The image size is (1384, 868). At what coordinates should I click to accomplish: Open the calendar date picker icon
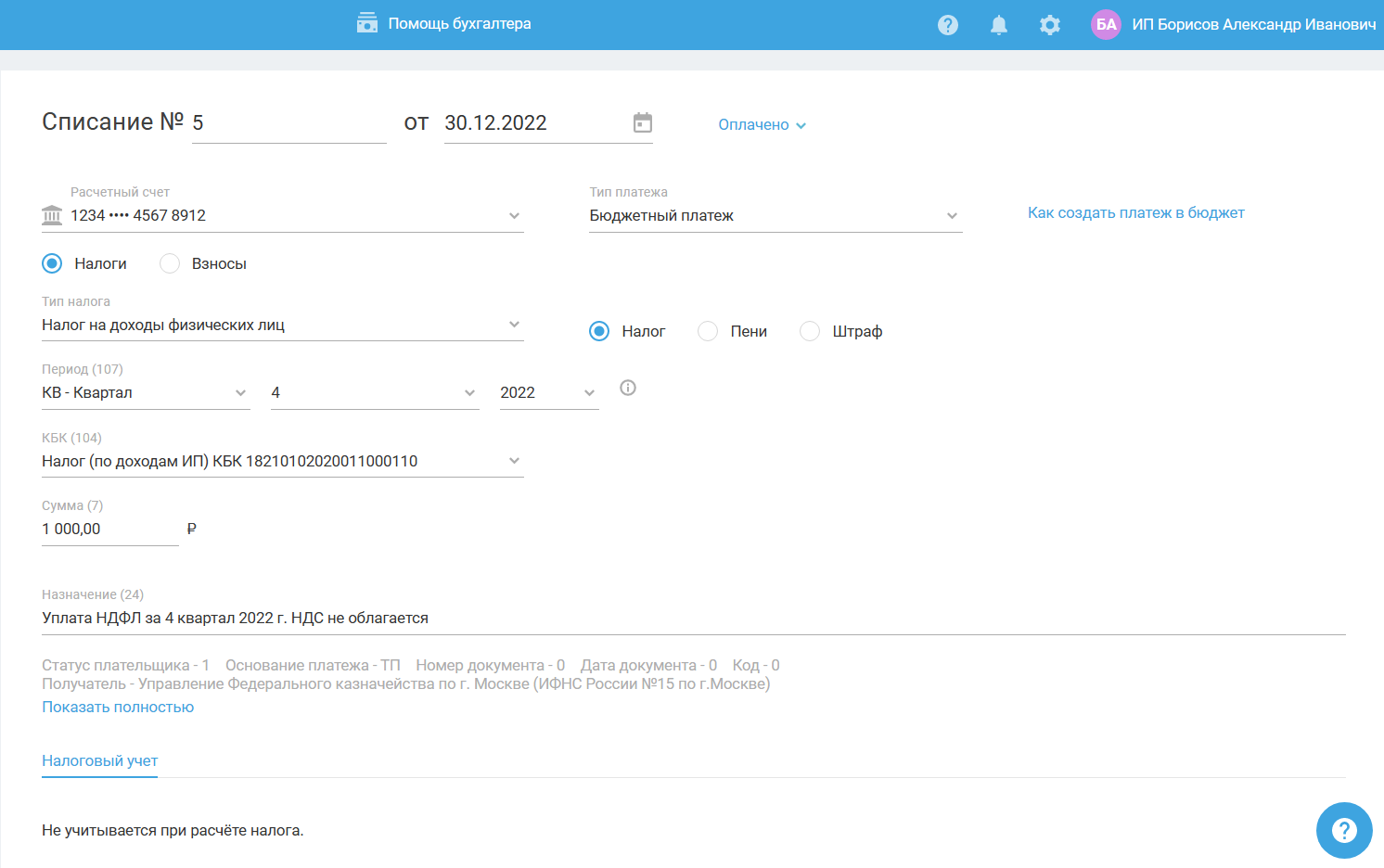[x=642, y=122]
